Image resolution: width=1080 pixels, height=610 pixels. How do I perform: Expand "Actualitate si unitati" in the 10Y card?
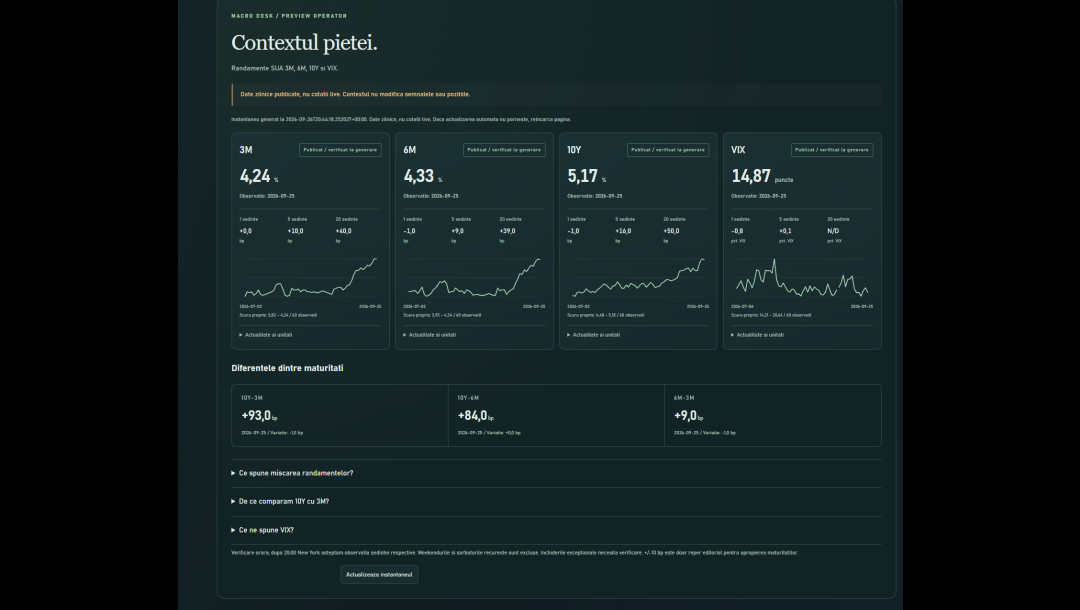pos(594,335)
